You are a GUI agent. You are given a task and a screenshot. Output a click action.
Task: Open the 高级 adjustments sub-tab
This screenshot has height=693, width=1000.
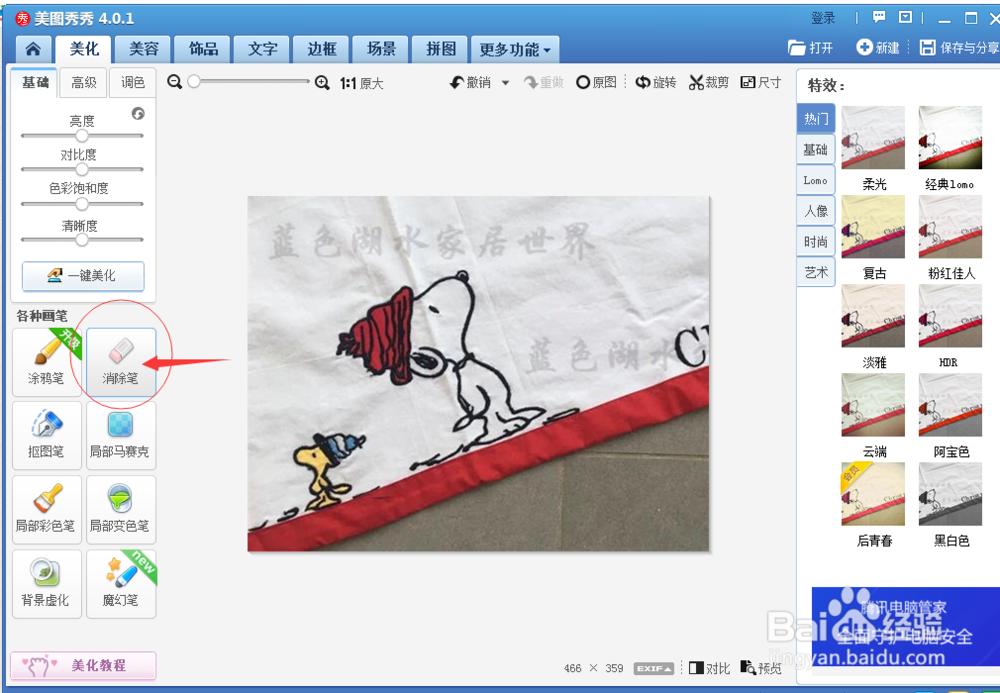pyautogui.click(x=84, y=82)
